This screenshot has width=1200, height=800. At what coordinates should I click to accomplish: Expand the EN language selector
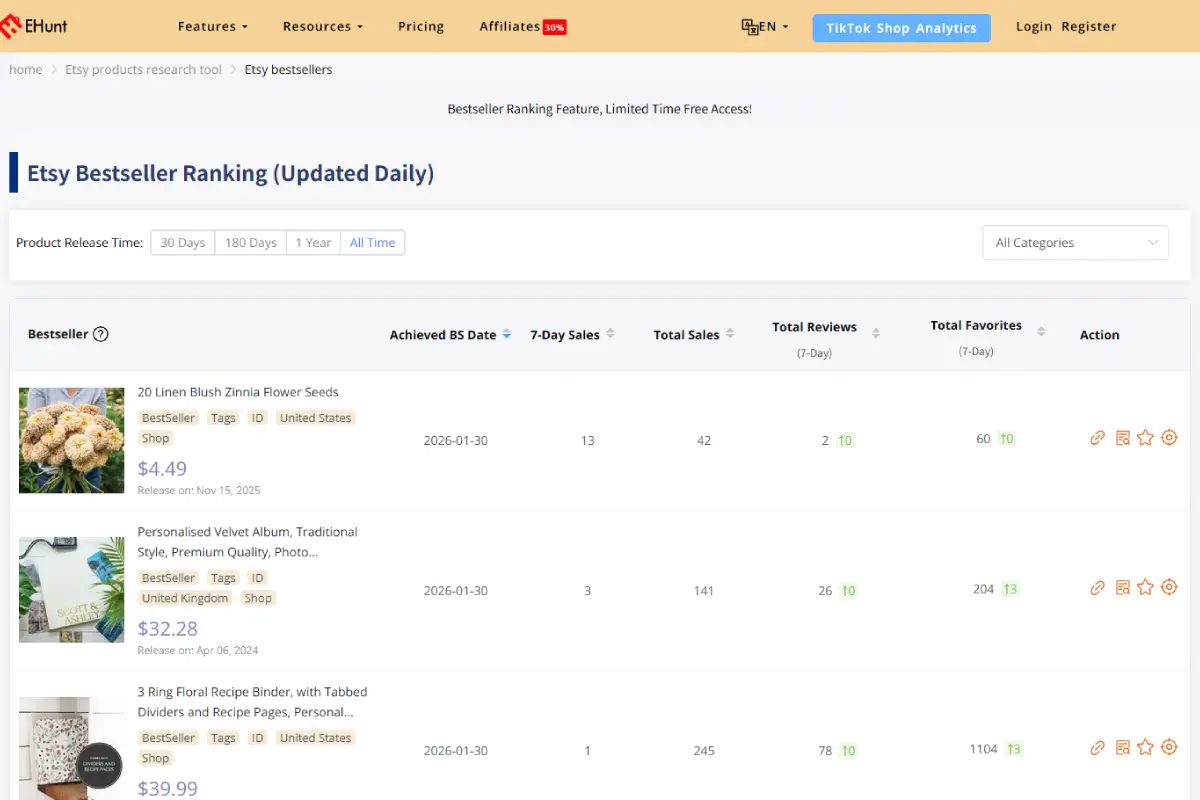click(765, 27)
